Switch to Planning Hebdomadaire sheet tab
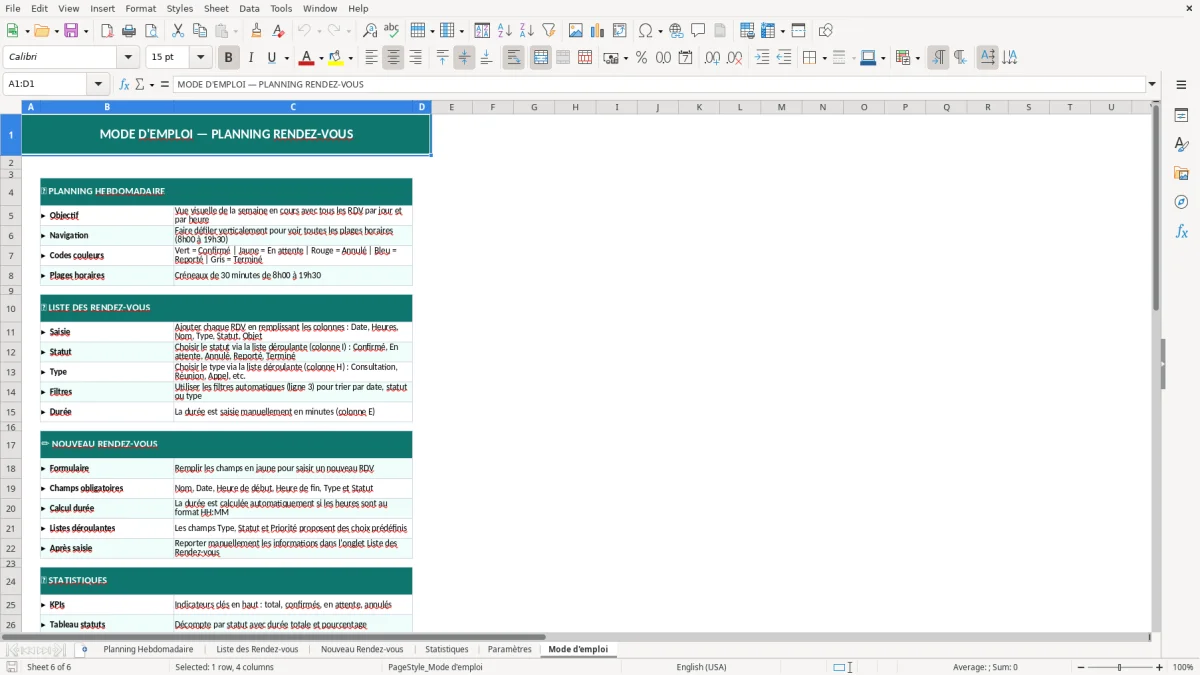The image size is (1200, 675). tap(148, 649)
